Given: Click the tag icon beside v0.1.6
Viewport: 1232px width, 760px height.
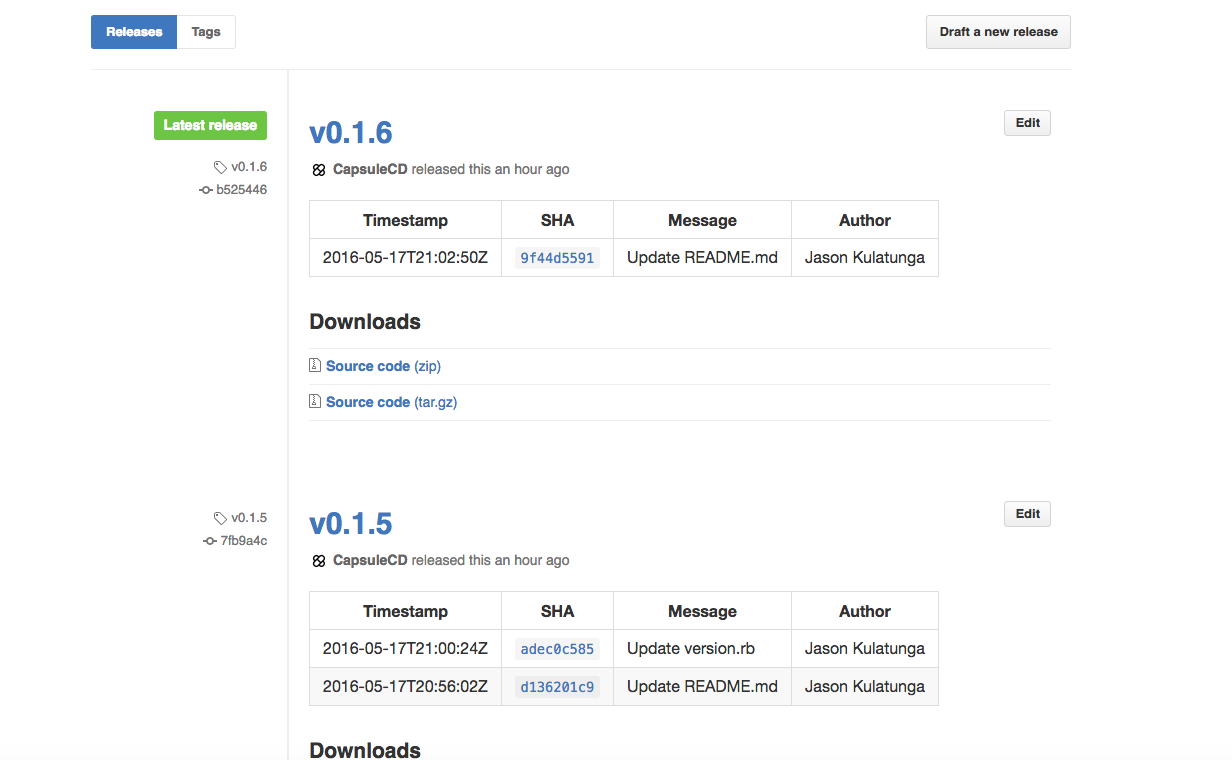Looking at the screenshot, I should (220, 167).
